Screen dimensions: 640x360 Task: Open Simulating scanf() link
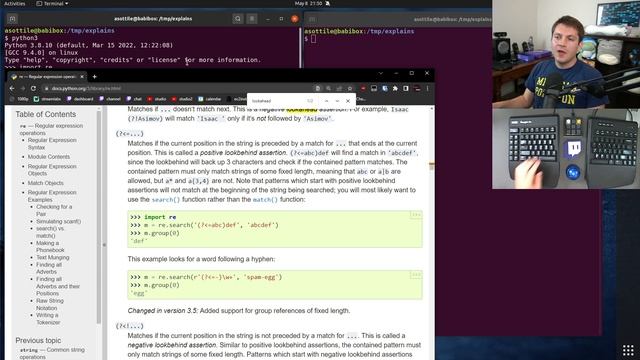58,221
